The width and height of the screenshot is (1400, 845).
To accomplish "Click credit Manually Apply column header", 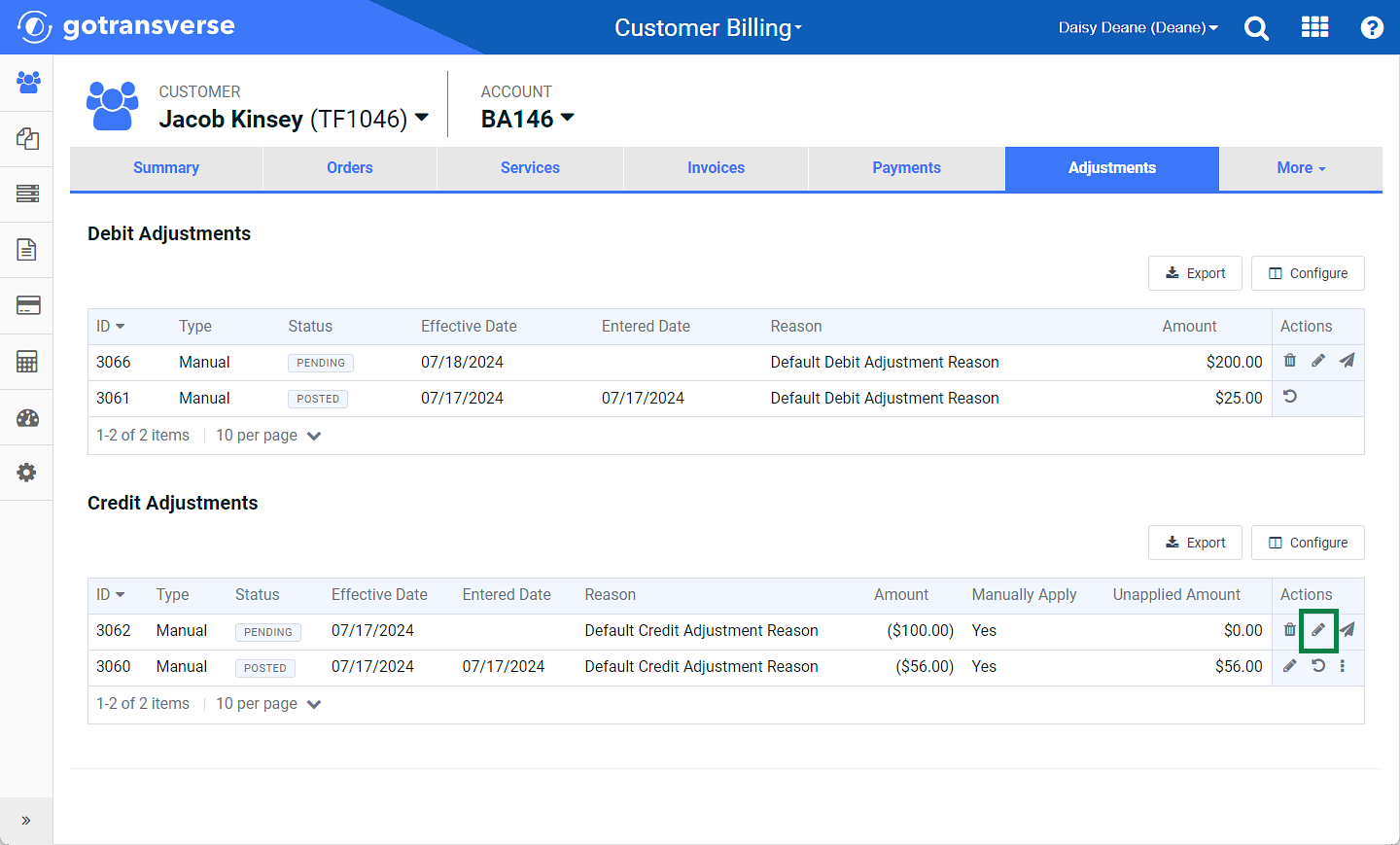I will point(1024,595).
